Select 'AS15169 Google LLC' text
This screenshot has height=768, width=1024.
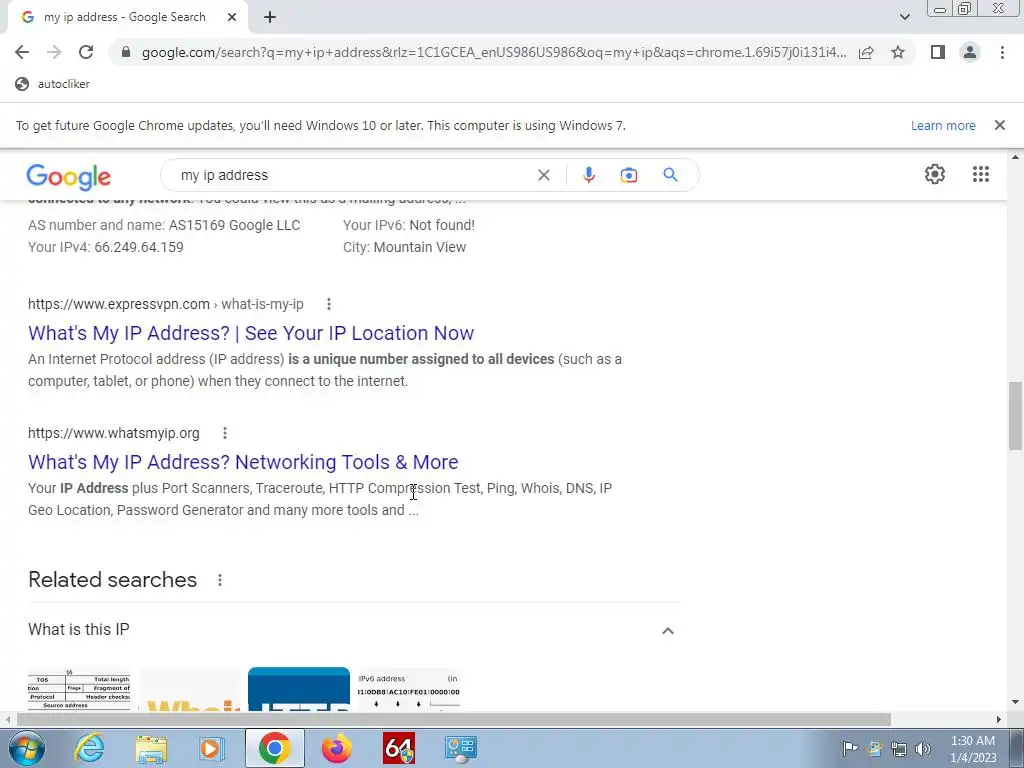click(x=234, y=225)
